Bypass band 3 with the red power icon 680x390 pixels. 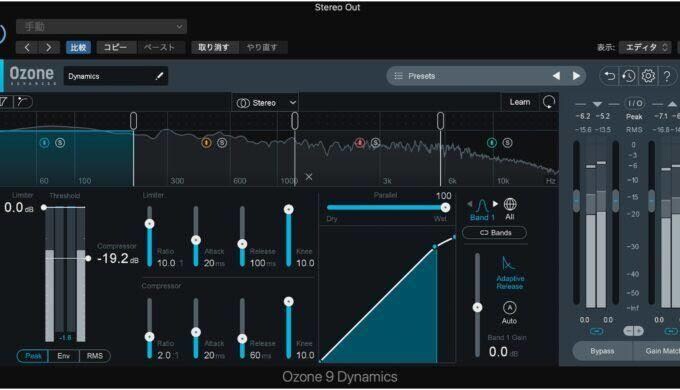click(x=360, y=143)
